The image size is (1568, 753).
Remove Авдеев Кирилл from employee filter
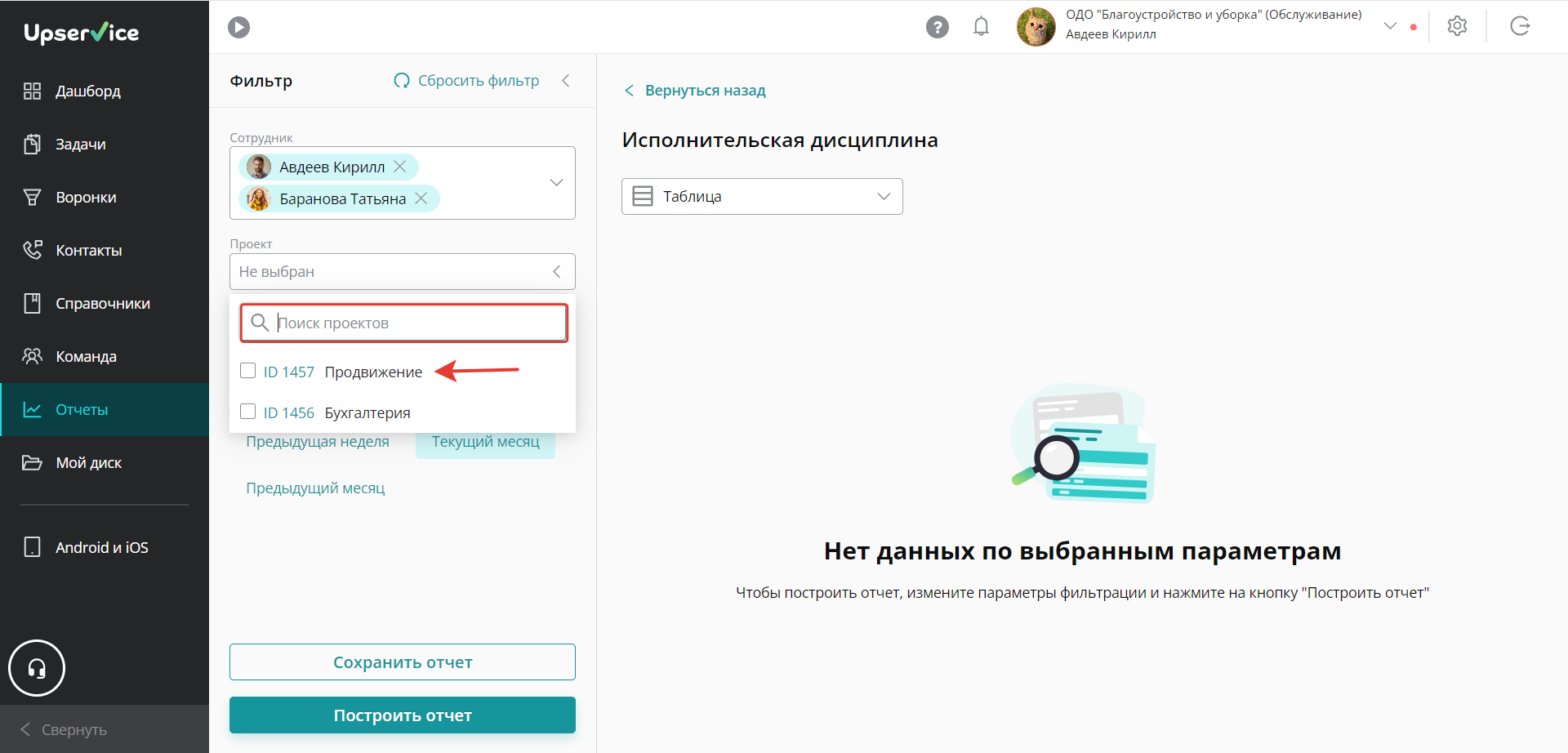(x=400, y=167)
